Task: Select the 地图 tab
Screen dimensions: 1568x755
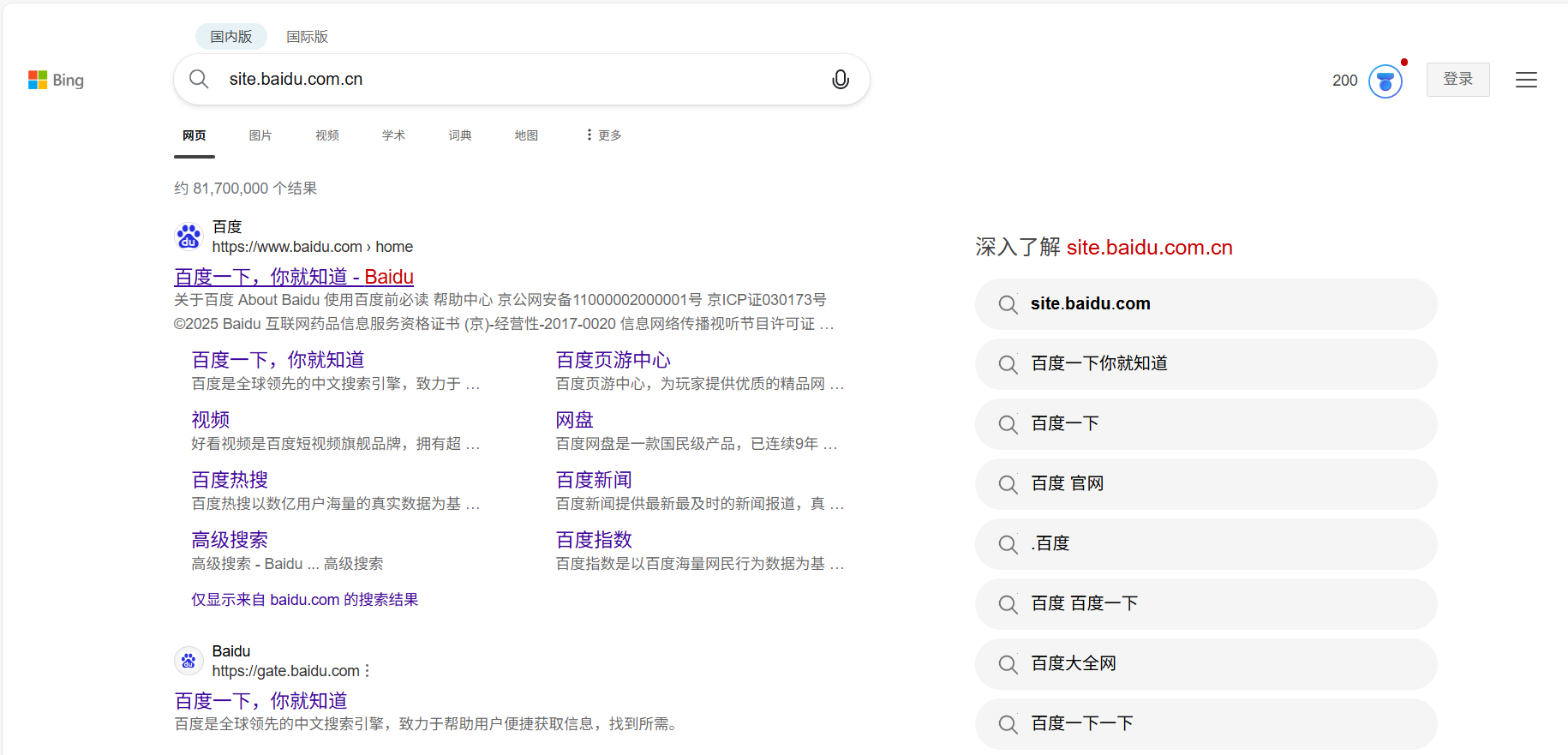Action: (x=526, y=135)
